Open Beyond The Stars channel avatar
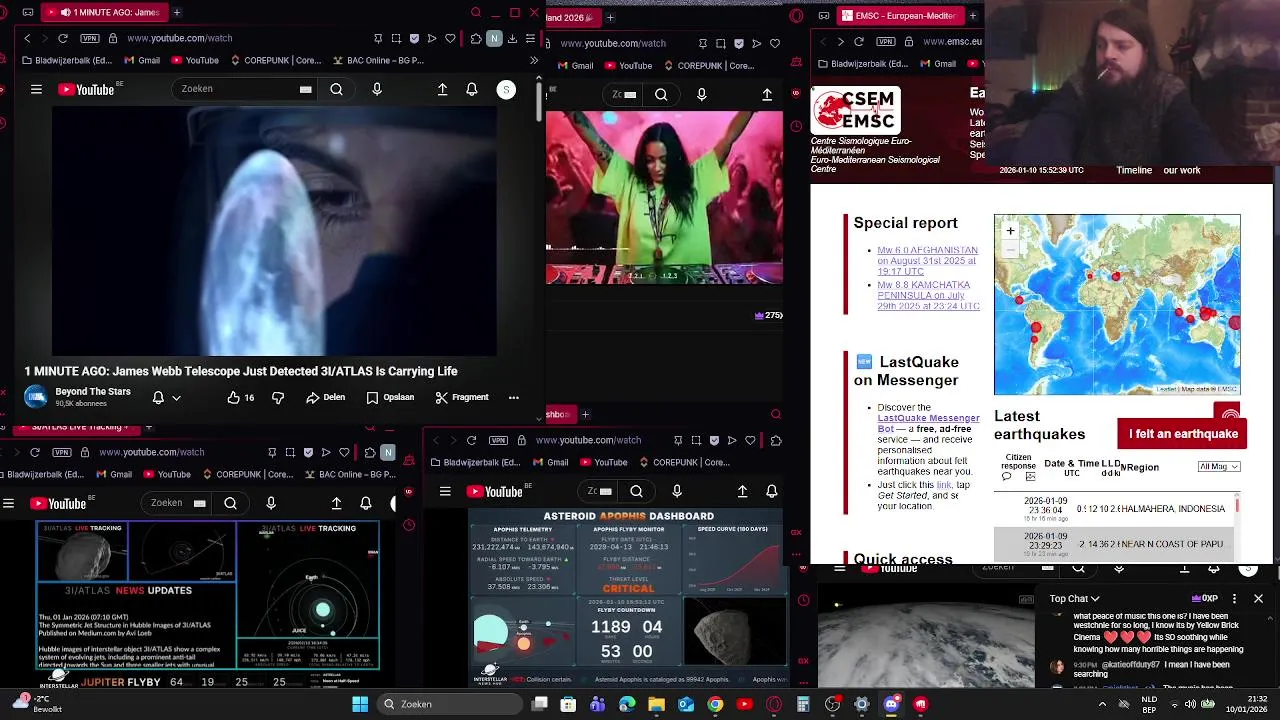1280x720 pixels. (36, 397)
